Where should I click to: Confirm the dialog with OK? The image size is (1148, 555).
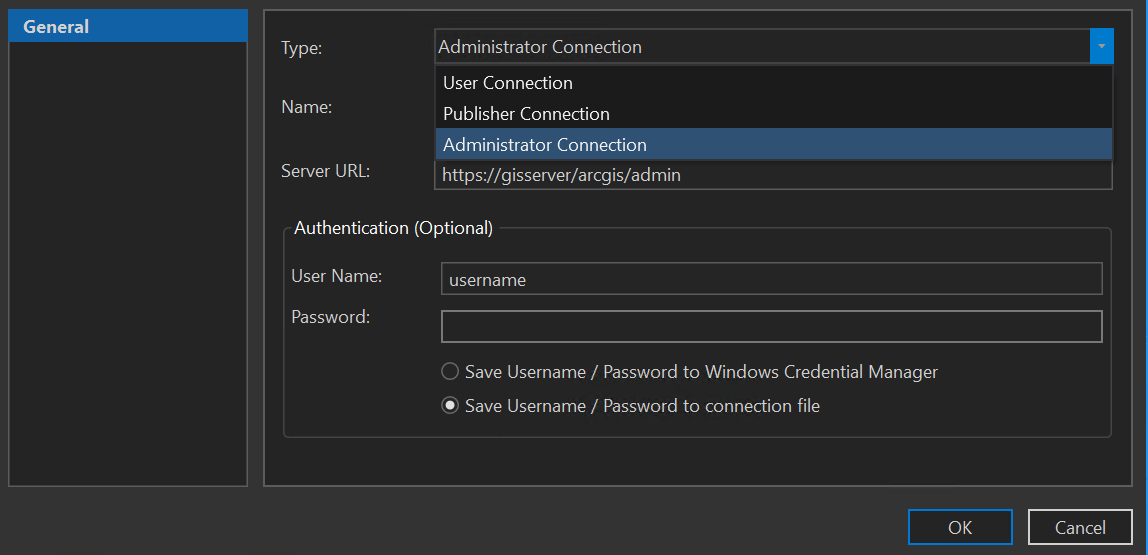tap(959, 527)
